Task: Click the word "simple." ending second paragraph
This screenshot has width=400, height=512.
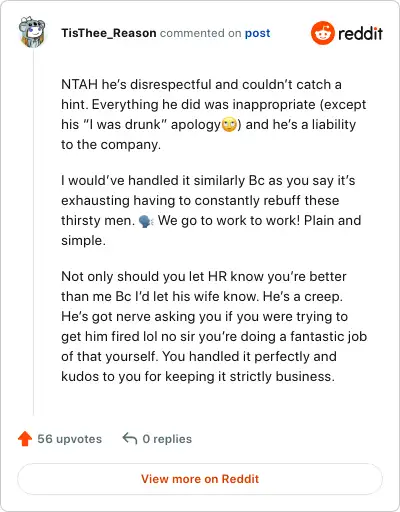Action: (83, 240)
